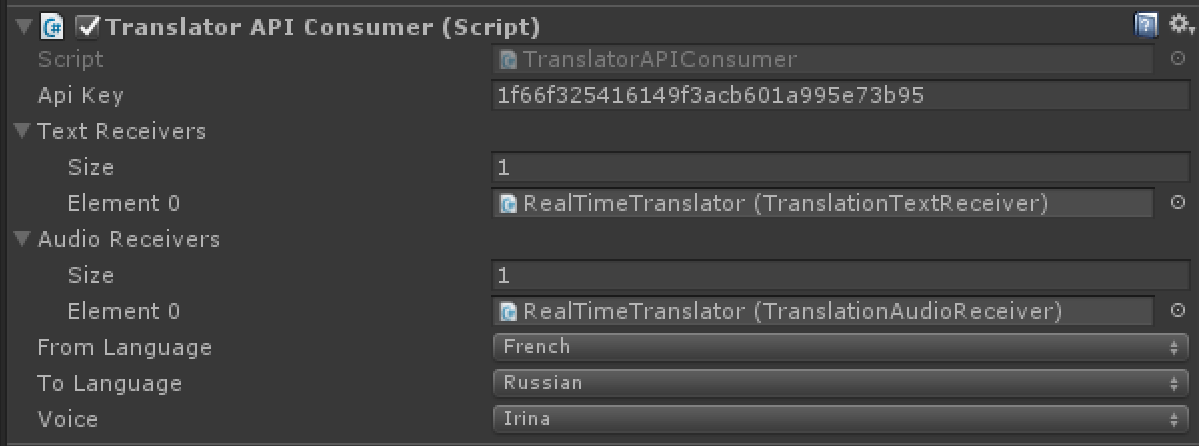Collapse the Translator API Consumer component
The image size is (1199, 446).
pos(24,28)
